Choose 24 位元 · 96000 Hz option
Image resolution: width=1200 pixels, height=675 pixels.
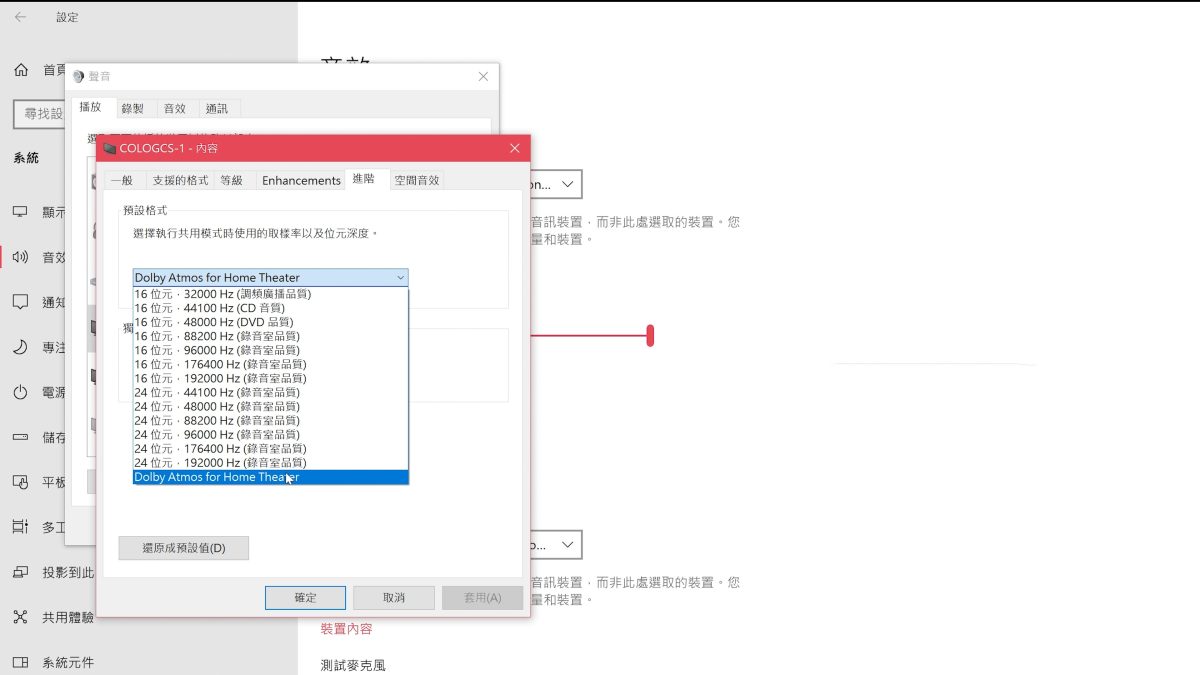[x=270, y=434]
